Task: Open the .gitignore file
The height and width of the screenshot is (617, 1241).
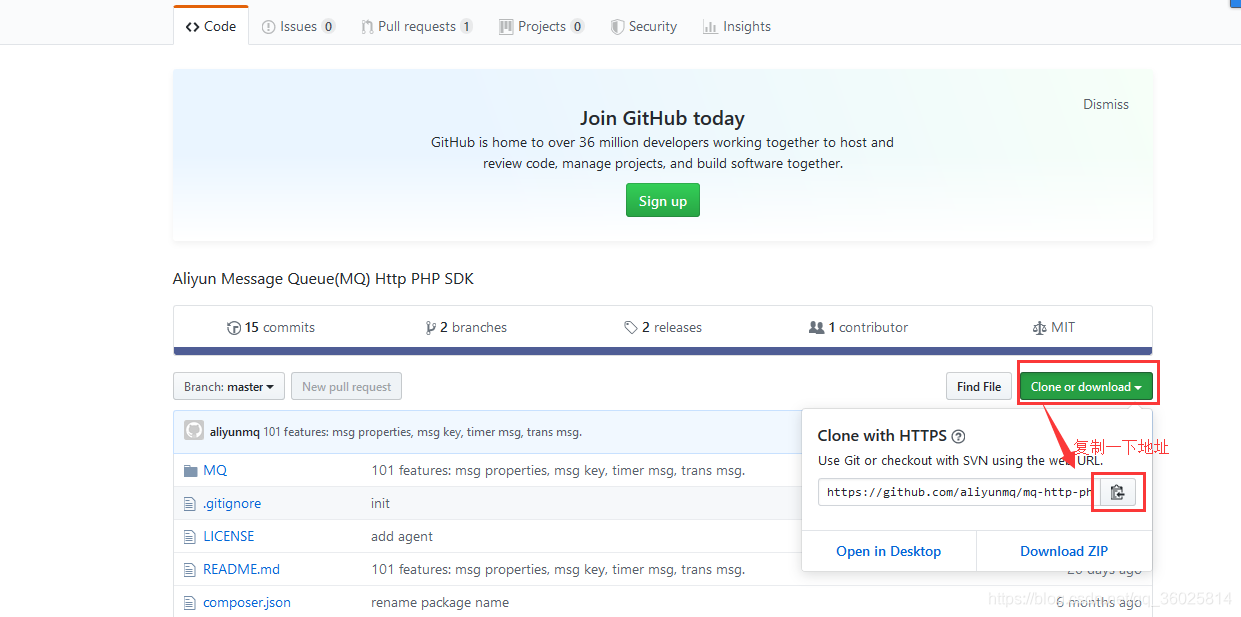Action: (x=232, y=503)
